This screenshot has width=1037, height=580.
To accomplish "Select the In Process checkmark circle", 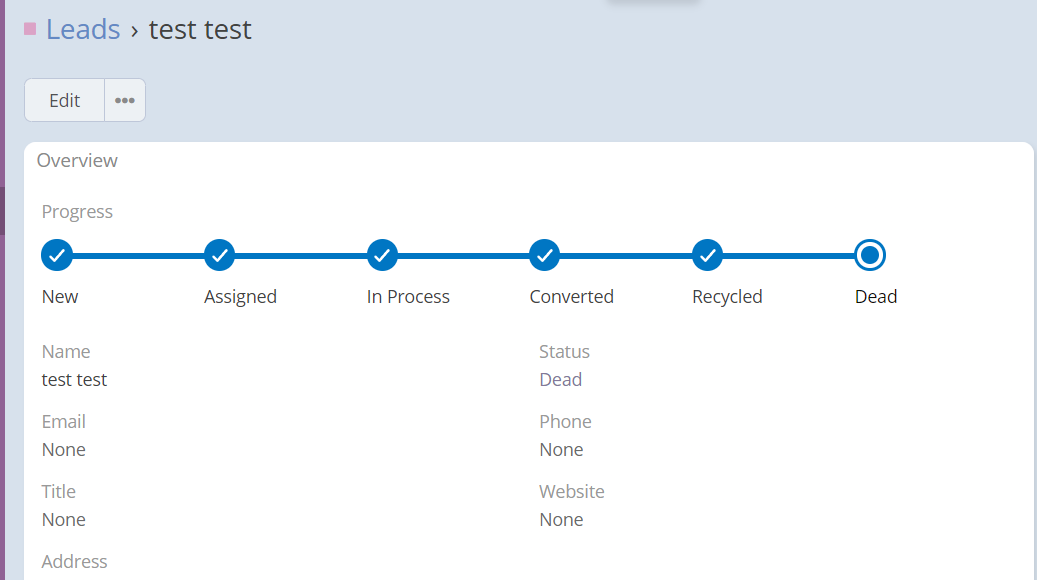I will (383, 256).
